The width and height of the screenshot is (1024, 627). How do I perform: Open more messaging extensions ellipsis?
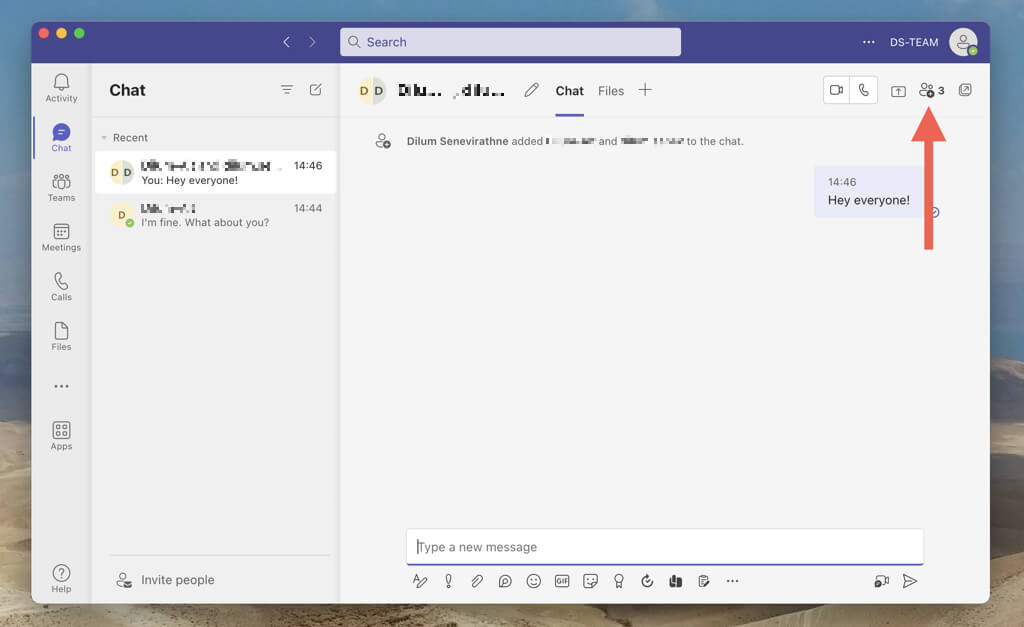(x=733, y=581)
